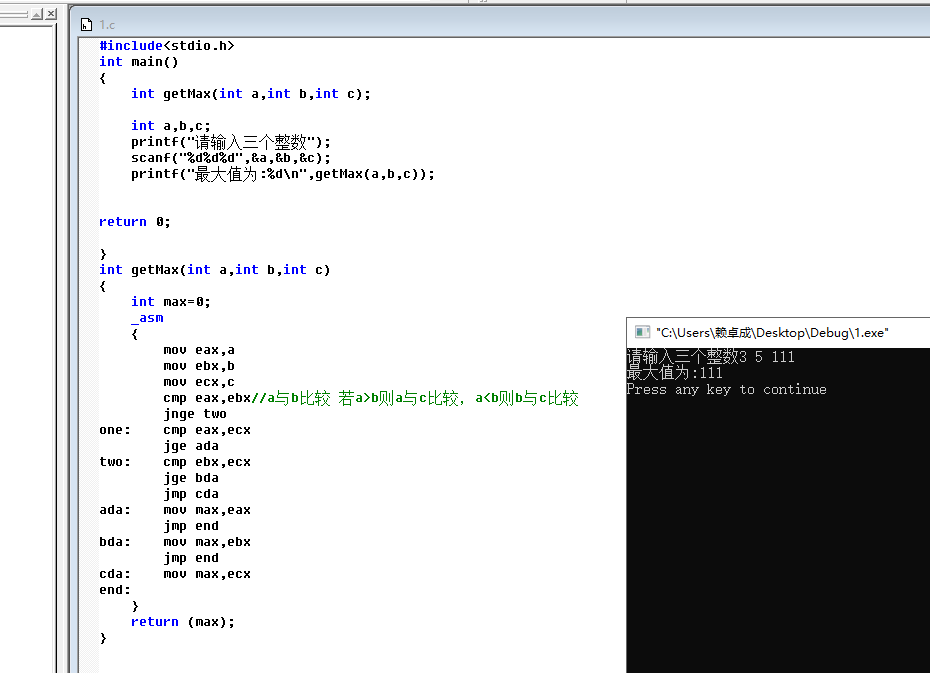Viewport: 930px width, 673px height.
Task: Click the "mov max,ebx" instruction
Action: click(x=206, y=542)
